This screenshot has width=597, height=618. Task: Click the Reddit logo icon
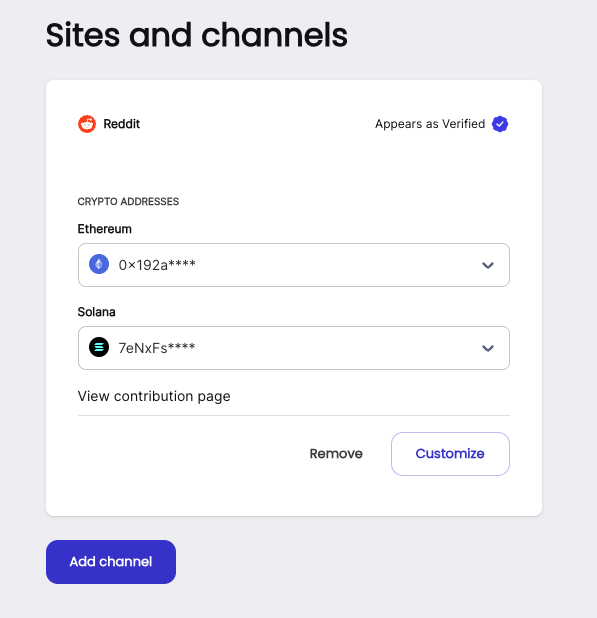pos(87,124)
